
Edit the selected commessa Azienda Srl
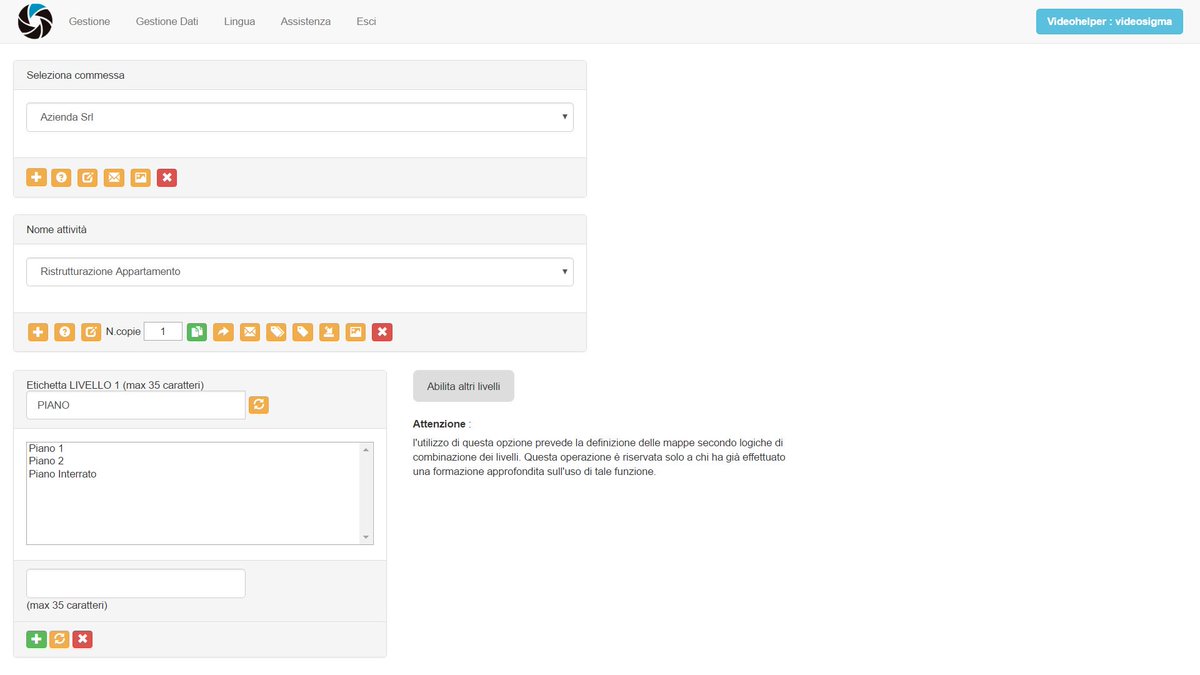tap(88, 177)
